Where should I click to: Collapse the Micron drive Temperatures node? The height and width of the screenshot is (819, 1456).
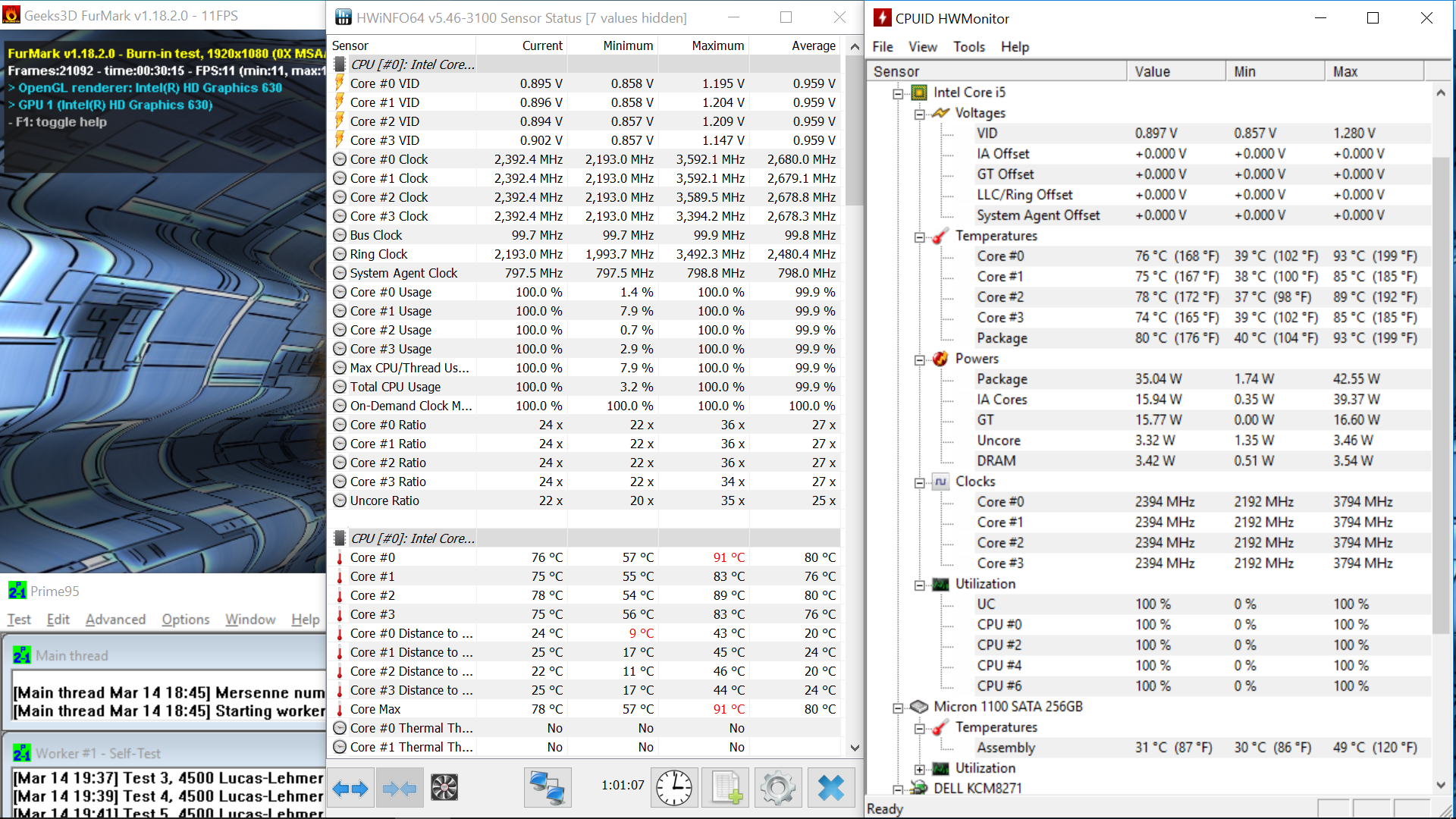(919, 728)
